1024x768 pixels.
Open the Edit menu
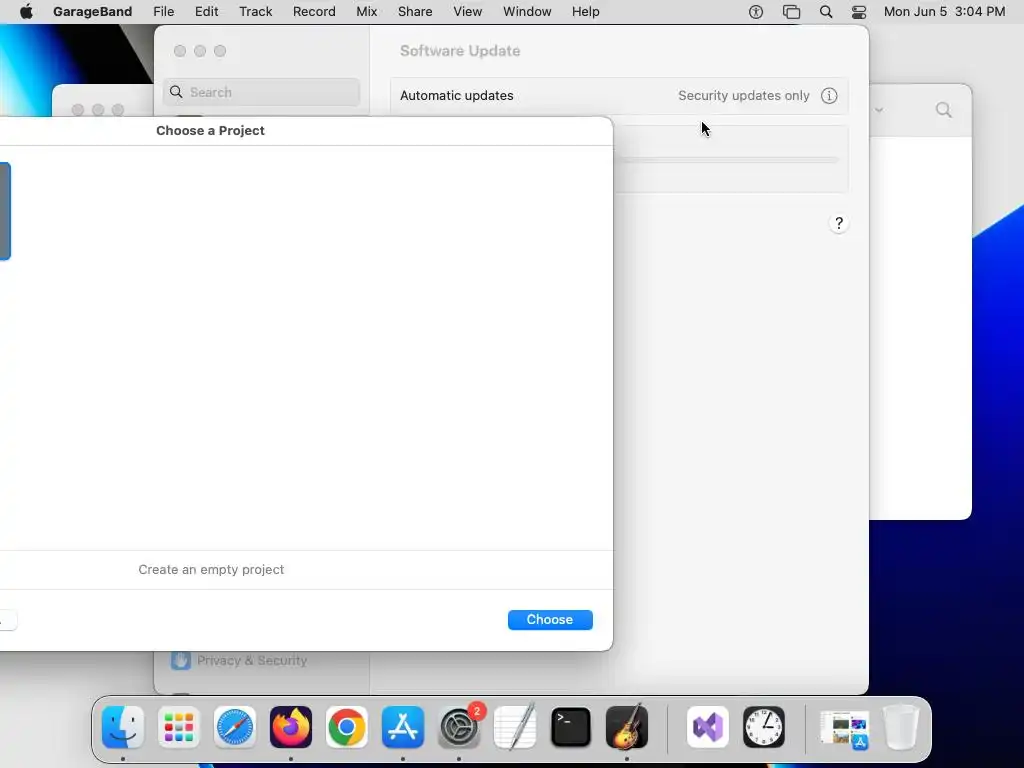(x=206, y=11)
